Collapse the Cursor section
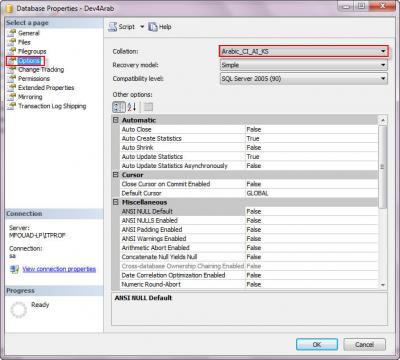The height and width of the screenshot is (360, 400). pos(116,175)
